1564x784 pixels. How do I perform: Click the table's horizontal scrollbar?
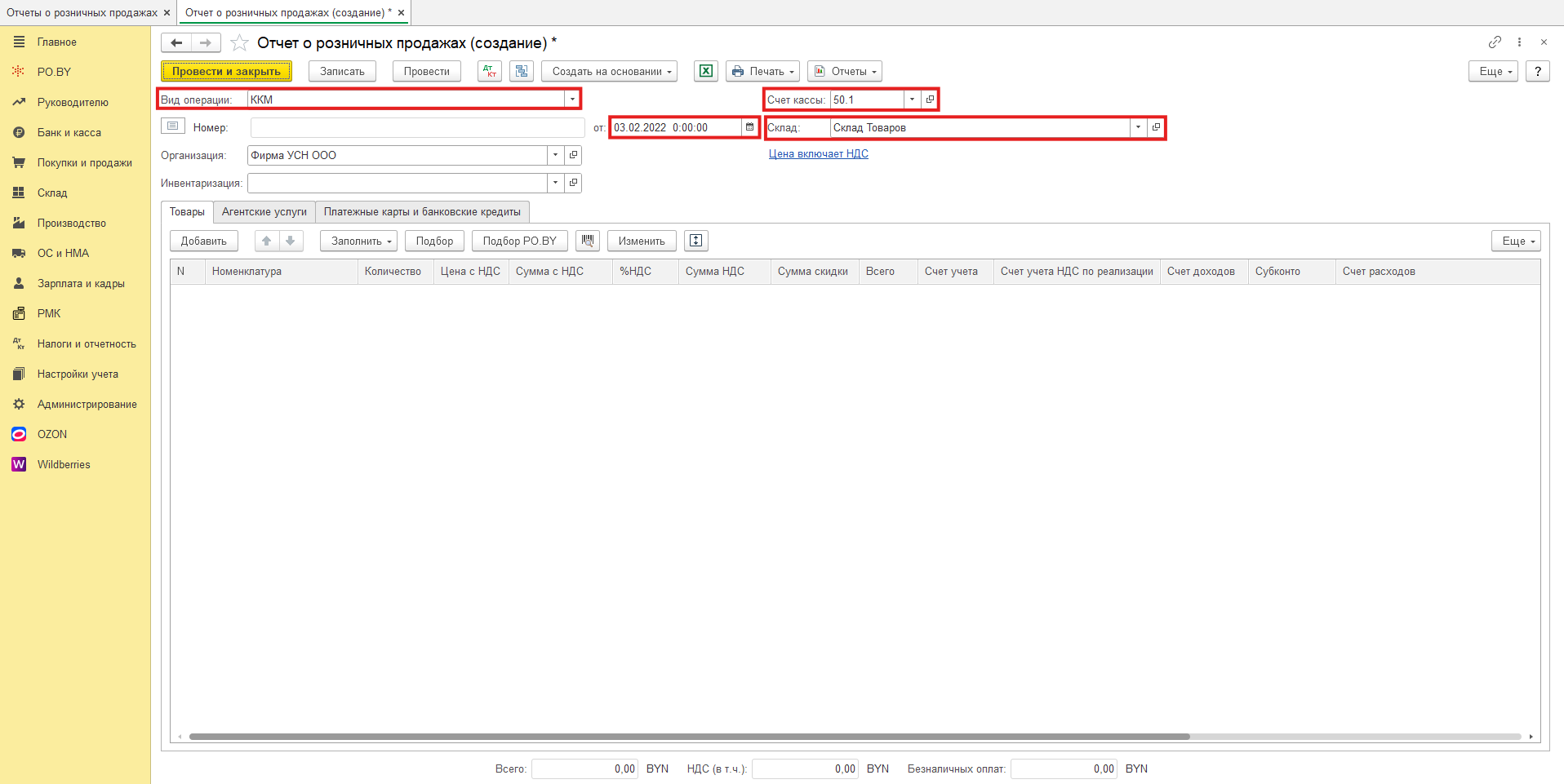click(688, 737)
